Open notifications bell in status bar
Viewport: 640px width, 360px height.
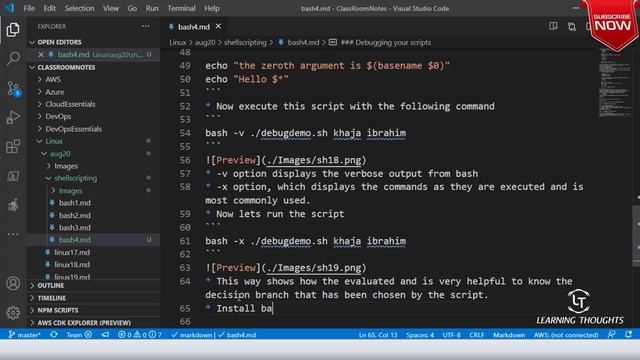(x=629, y=335)
